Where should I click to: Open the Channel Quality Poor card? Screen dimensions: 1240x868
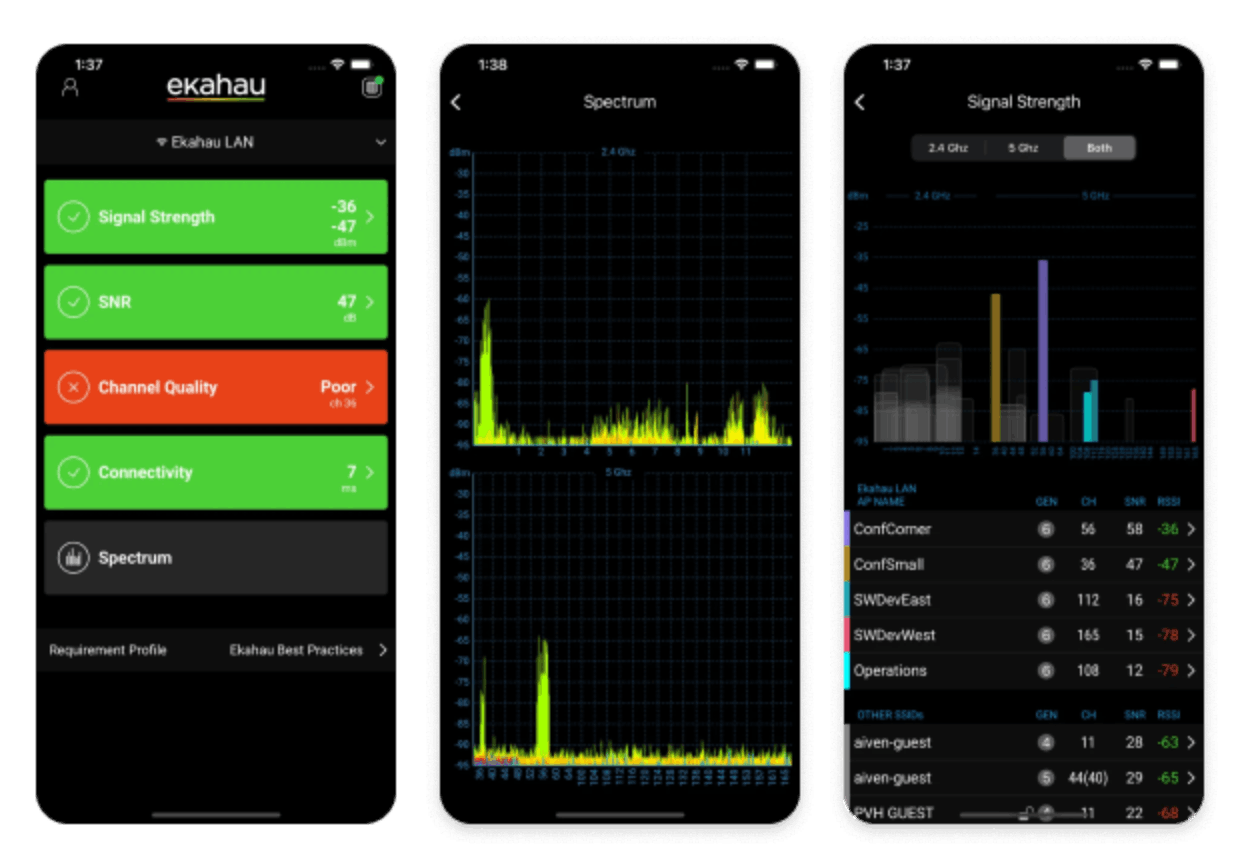(216, 387)
